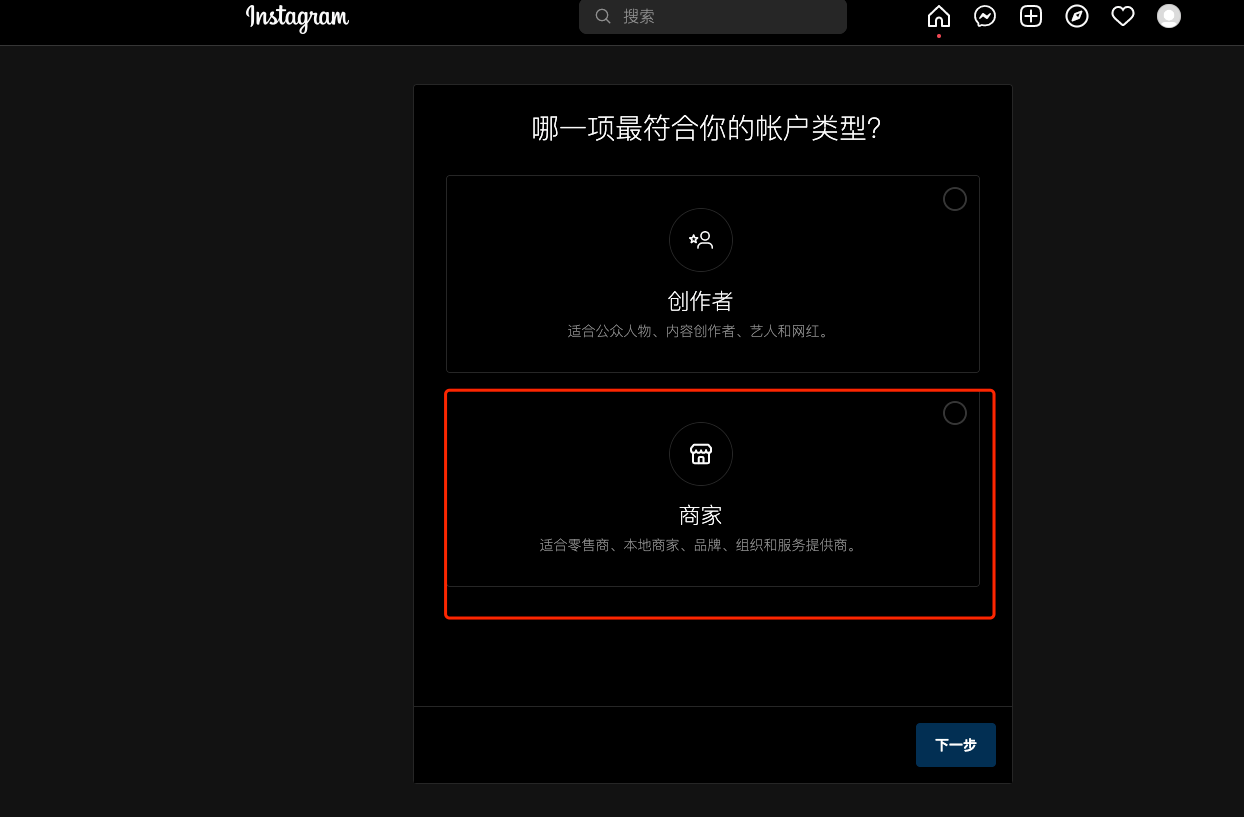This screenshot has height=817, width=1244.
Task: Click the 创作者 person-star icon
Action: pos(701,240)
